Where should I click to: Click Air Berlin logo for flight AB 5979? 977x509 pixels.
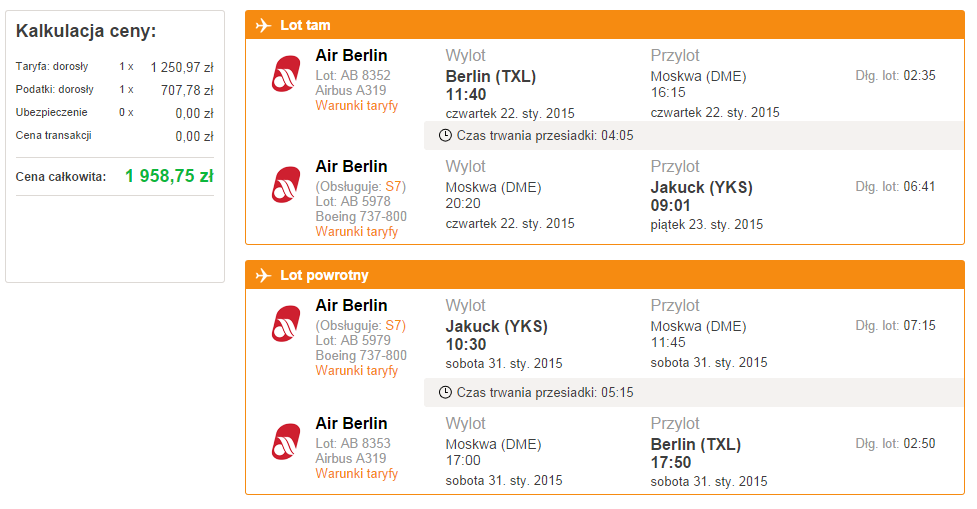pos(286,324)
